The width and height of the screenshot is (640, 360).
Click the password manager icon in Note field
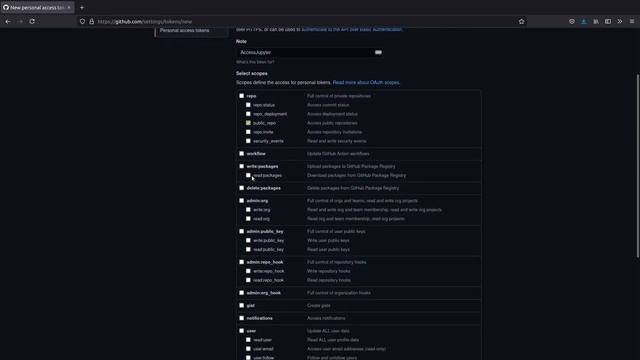[x=378, y=52]
